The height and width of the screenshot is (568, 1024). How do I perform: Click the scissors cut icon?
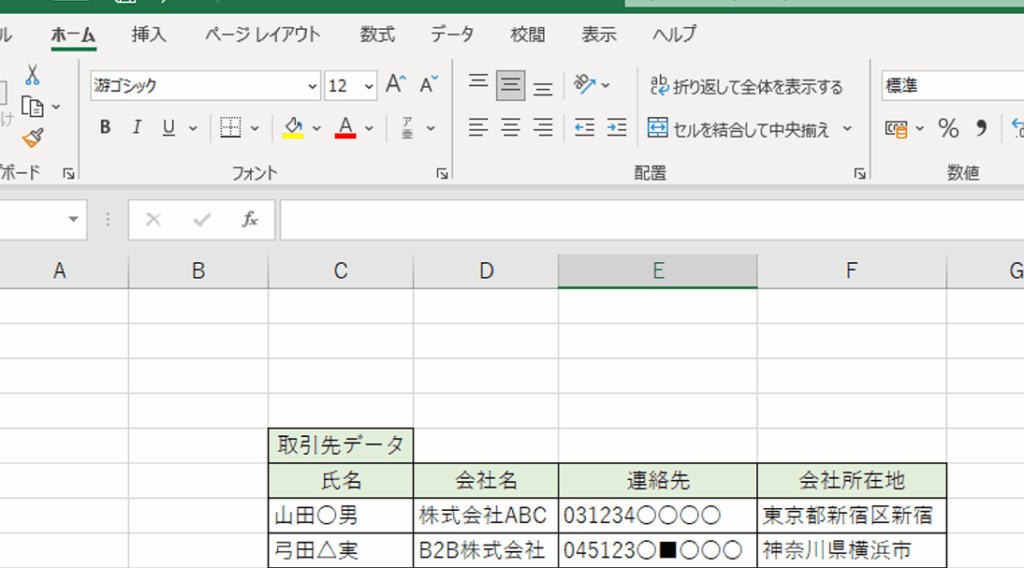pyautogui.click(x=32, y=75)
